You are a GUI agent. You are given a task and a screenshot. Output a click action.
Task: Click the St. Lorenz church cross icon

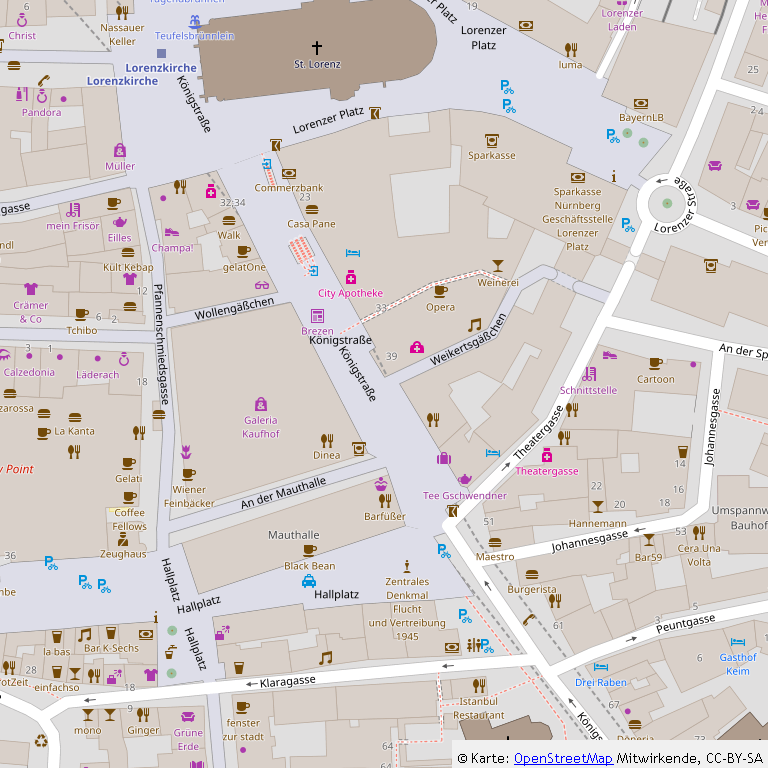(x=317, y=48)
